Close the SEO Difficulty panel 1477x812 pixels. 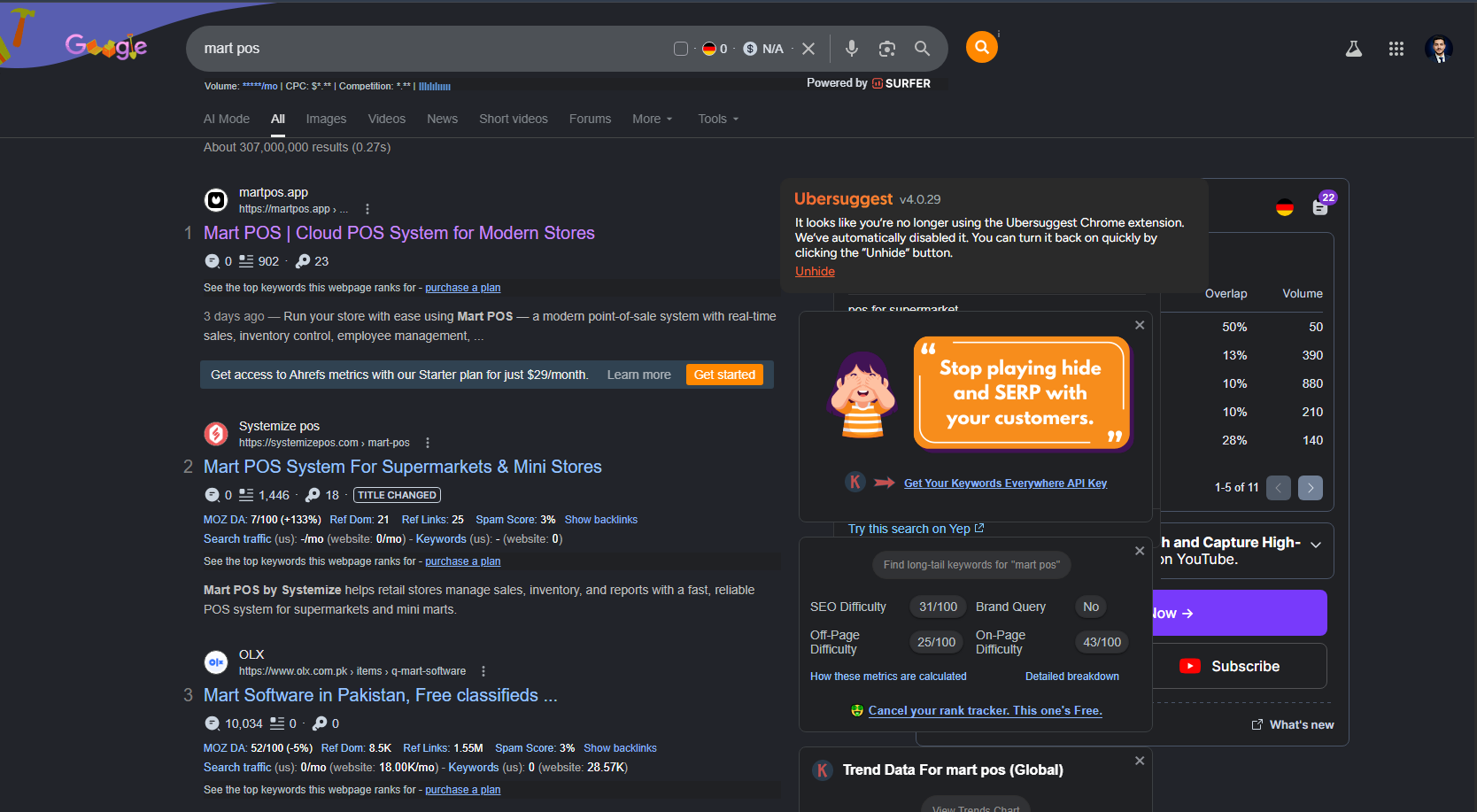[1140, 551]
